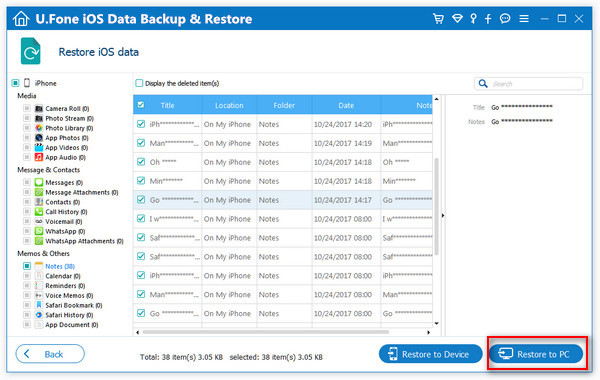Click into the Search field
Screen dimensions: 600x380
coord(529,83)
